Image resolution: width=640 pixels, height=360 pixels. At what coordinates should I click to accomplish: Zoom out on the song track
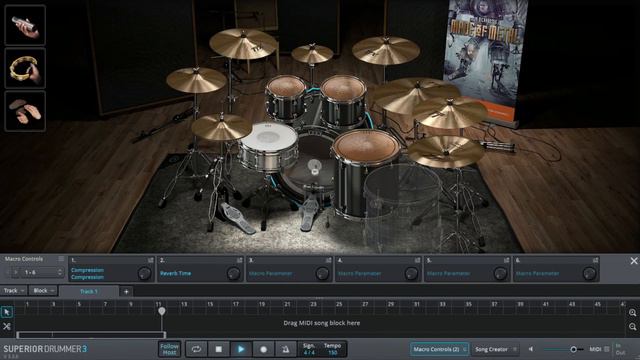click(632, 327)
